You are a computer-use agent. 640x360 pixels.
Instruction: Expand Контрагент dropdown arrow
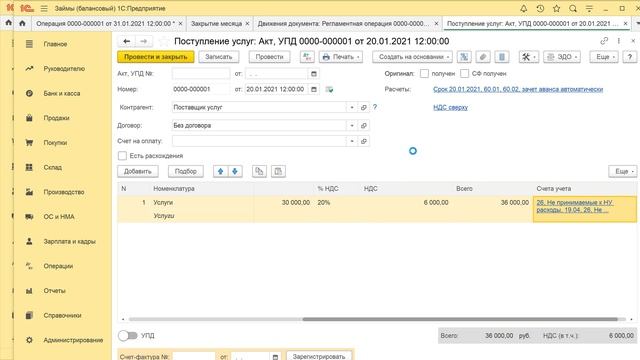352,107
